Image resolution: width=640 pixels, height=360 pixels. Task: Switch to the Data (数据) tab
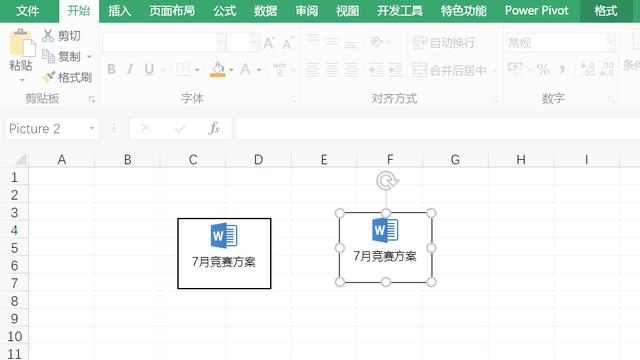click(x=265, y=11)
